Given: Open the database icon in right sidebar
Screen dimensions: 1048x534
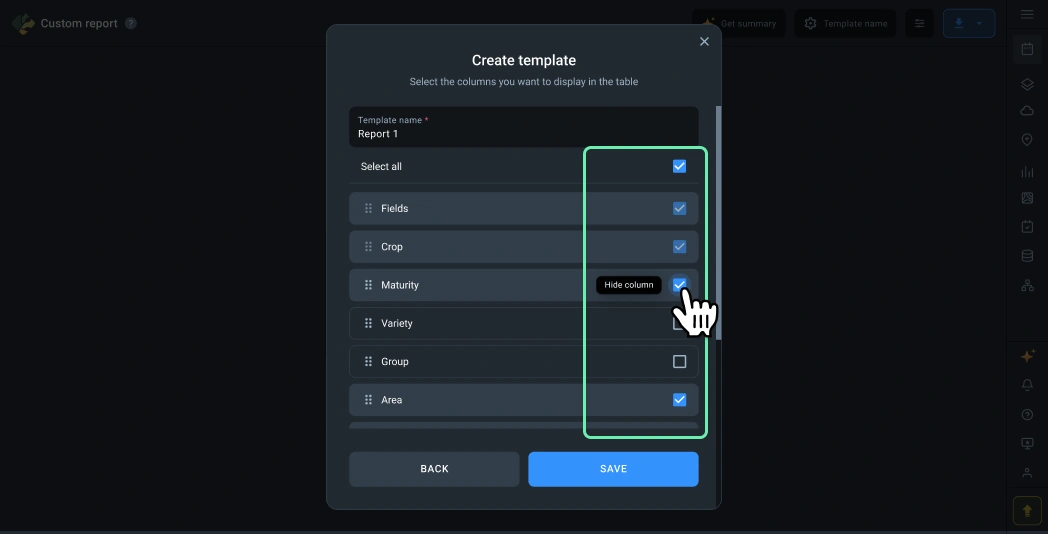Looking at the screenshot, I should 1027,256.
